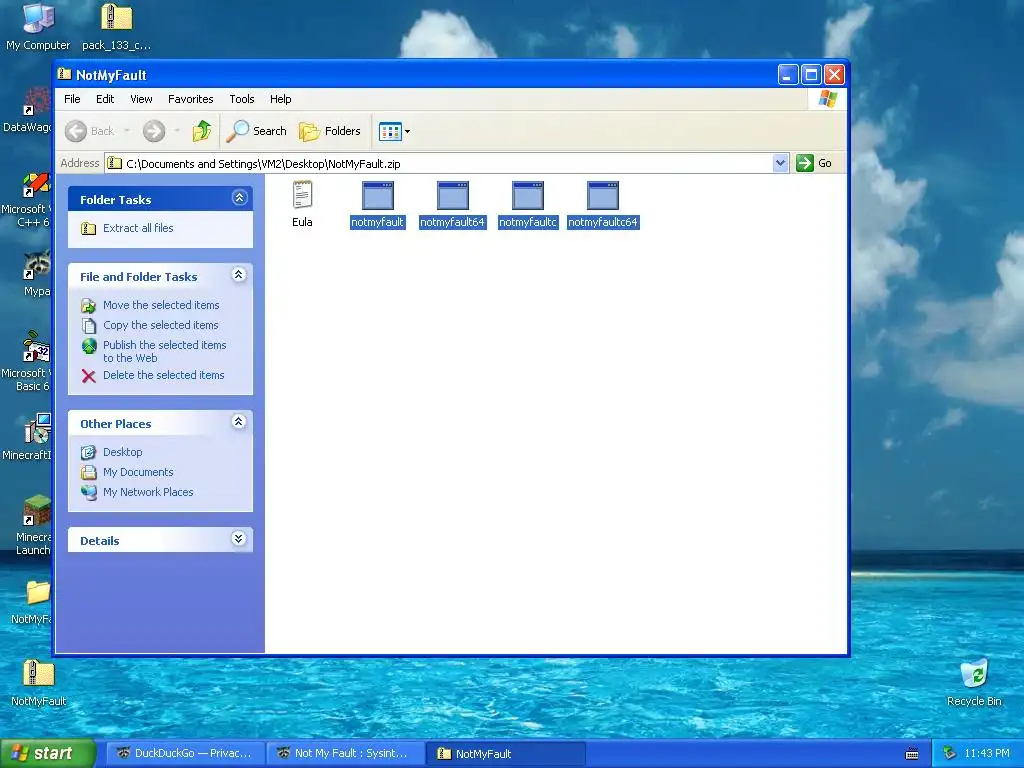1024x768 pixels.
Task: Open My Network Places link
Action: coord(148,492)
